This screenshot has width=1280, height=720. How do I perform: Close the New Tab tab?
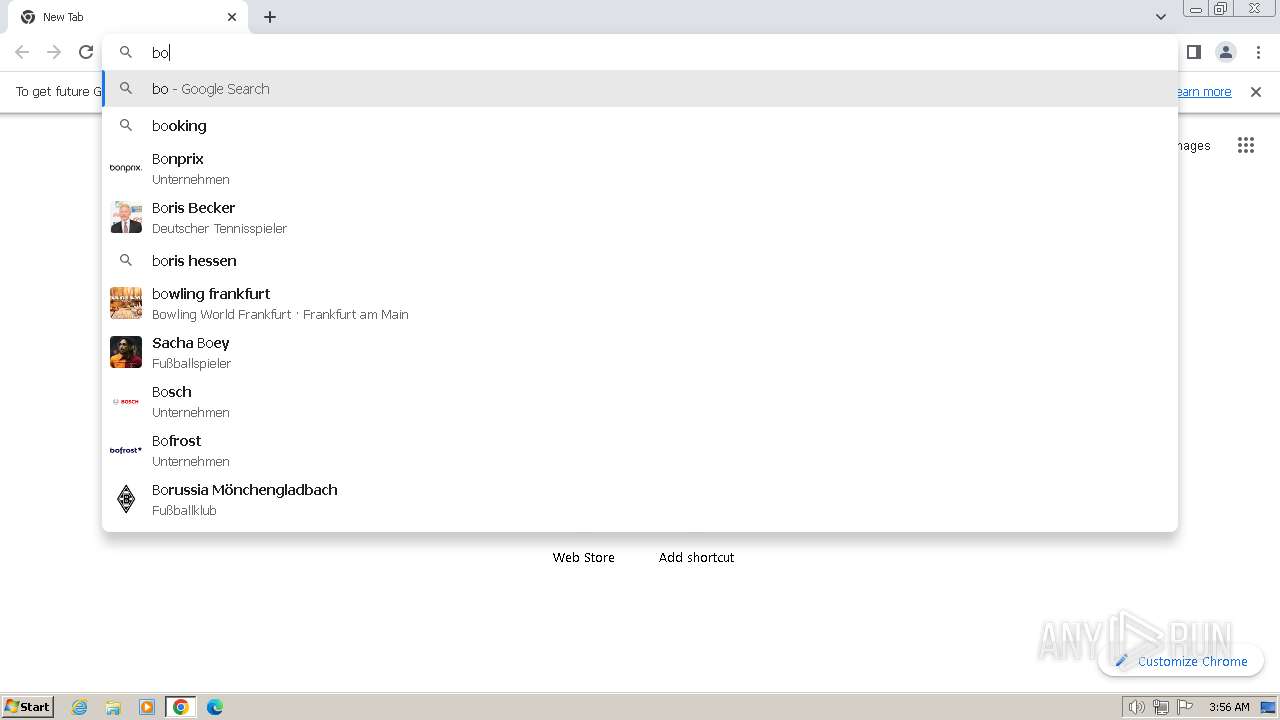coord(232,17)
